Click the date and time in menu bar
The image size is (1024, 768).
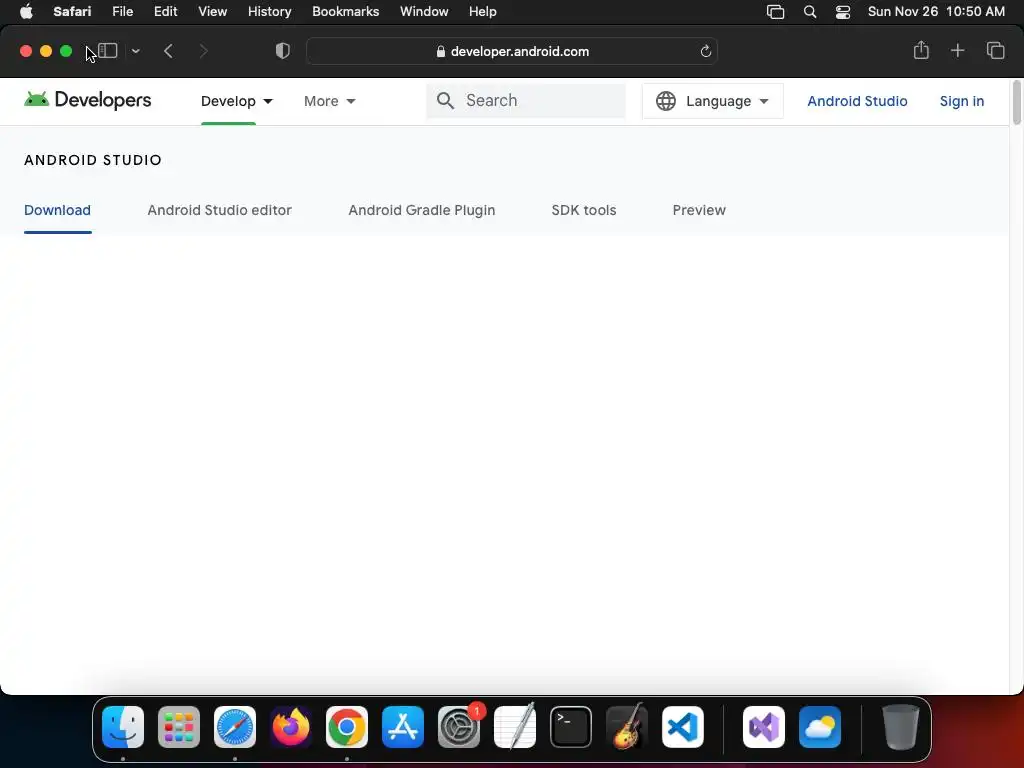936,12
